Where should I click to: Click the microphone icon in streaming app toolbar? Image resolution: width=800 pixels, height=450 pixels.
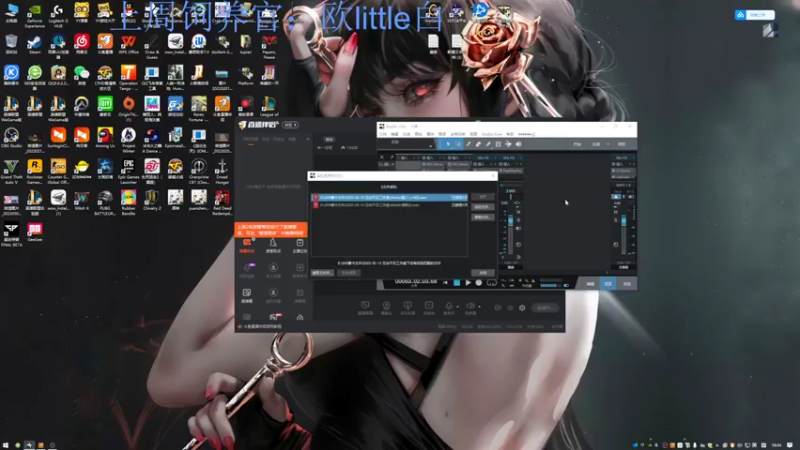pyautogui.click(x=448, y=306)
